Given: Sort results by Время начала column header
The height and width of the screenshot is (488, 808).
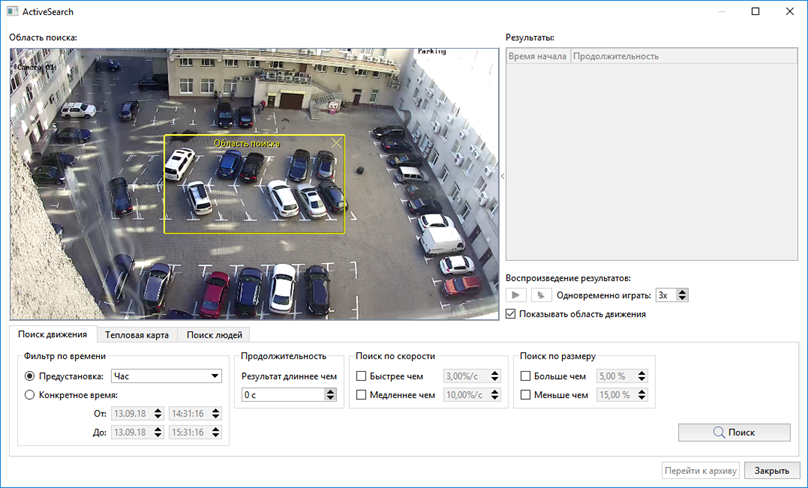Looking at the screenshot, I should coord(537,56).
